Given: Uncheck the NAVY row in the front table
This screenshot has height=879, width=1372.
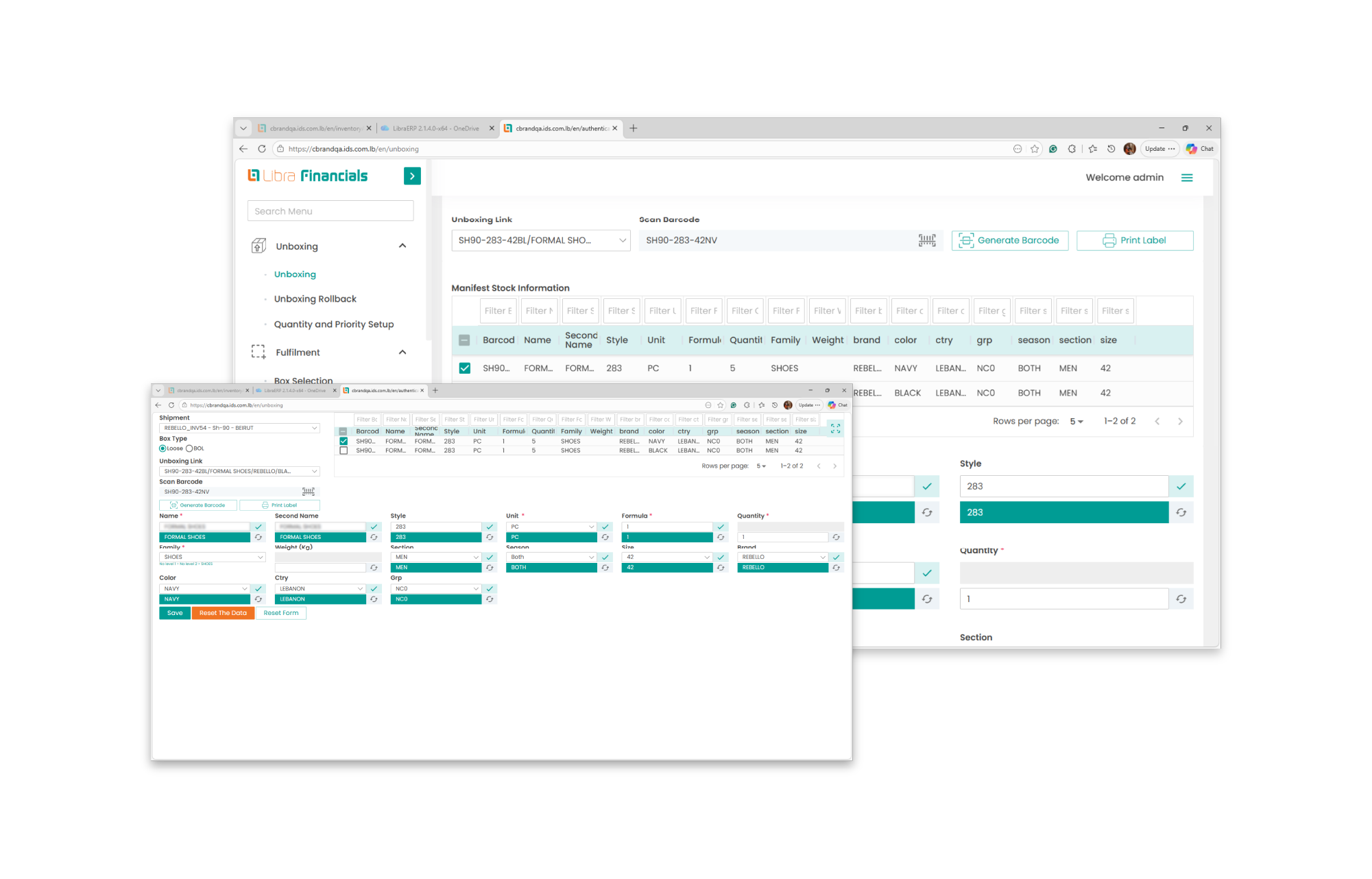Looking at the screenshot, I should [x=344, y=441].
